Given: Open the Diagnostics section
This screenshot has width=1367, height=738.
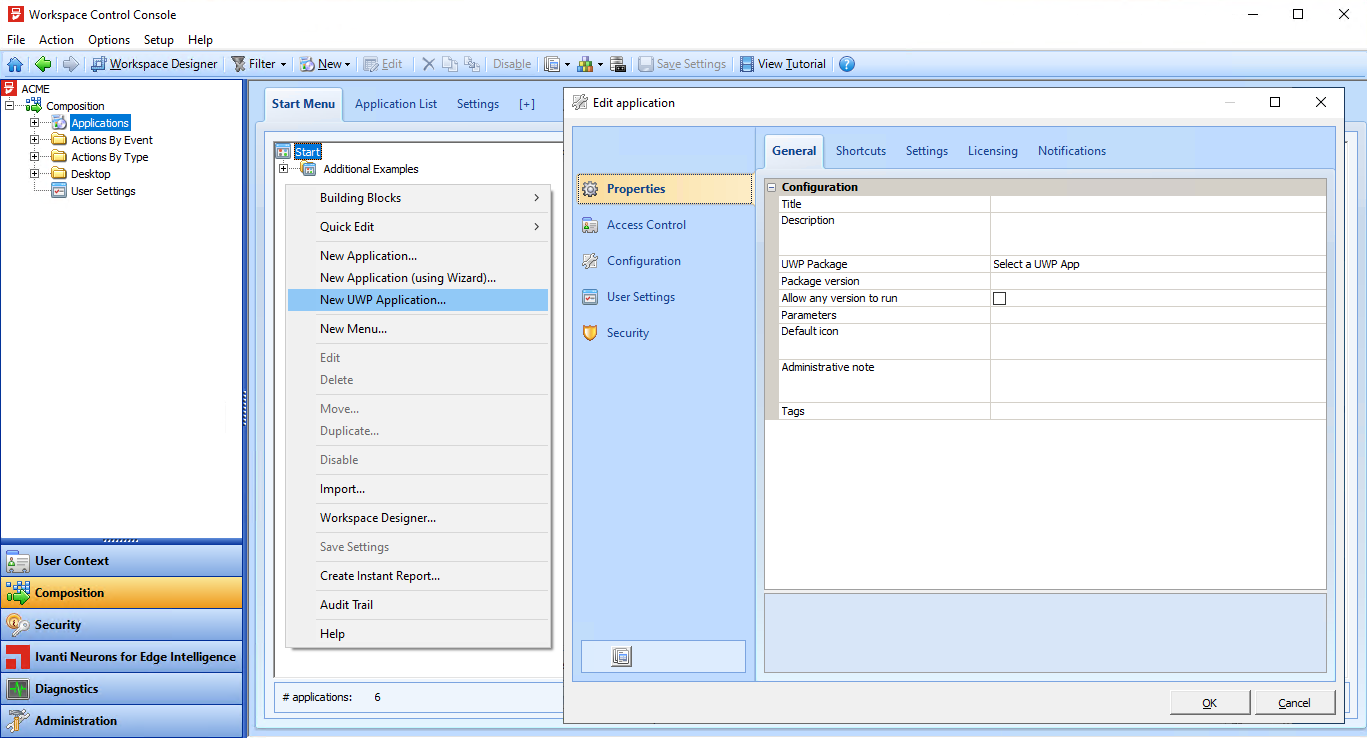Looking at the screenshot, I should pos(121,689).
